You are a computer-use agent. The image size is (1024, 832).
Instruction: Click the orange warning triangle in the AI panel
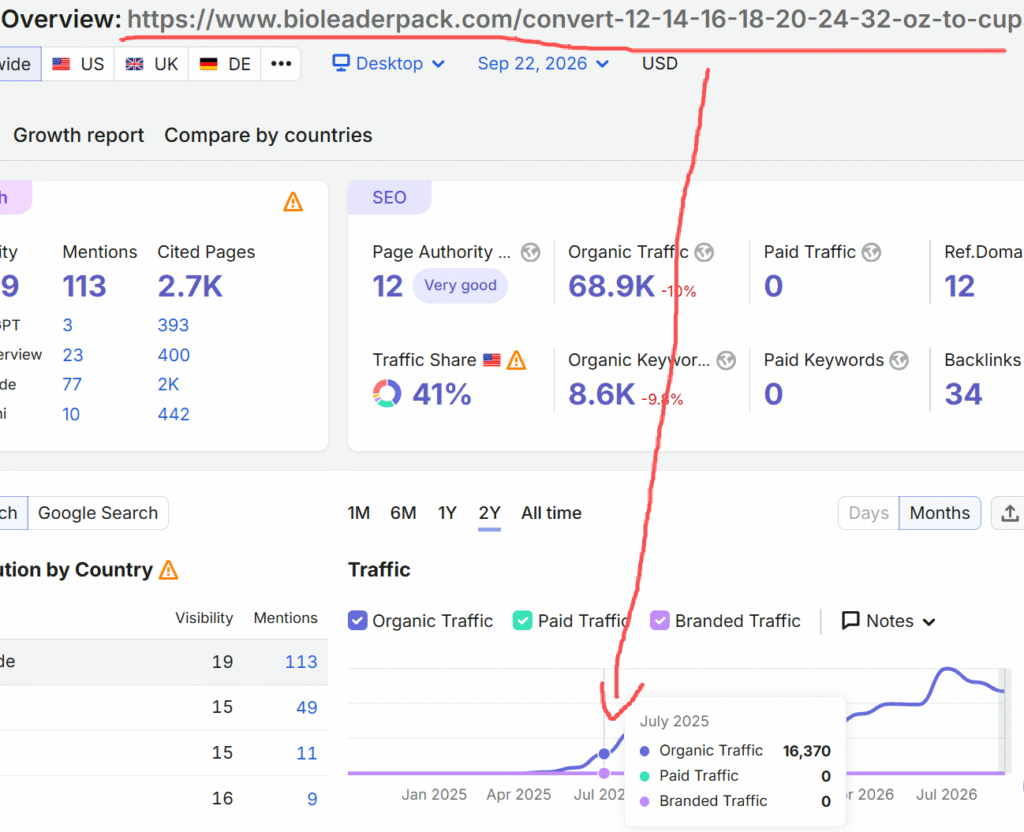[293, 202]
